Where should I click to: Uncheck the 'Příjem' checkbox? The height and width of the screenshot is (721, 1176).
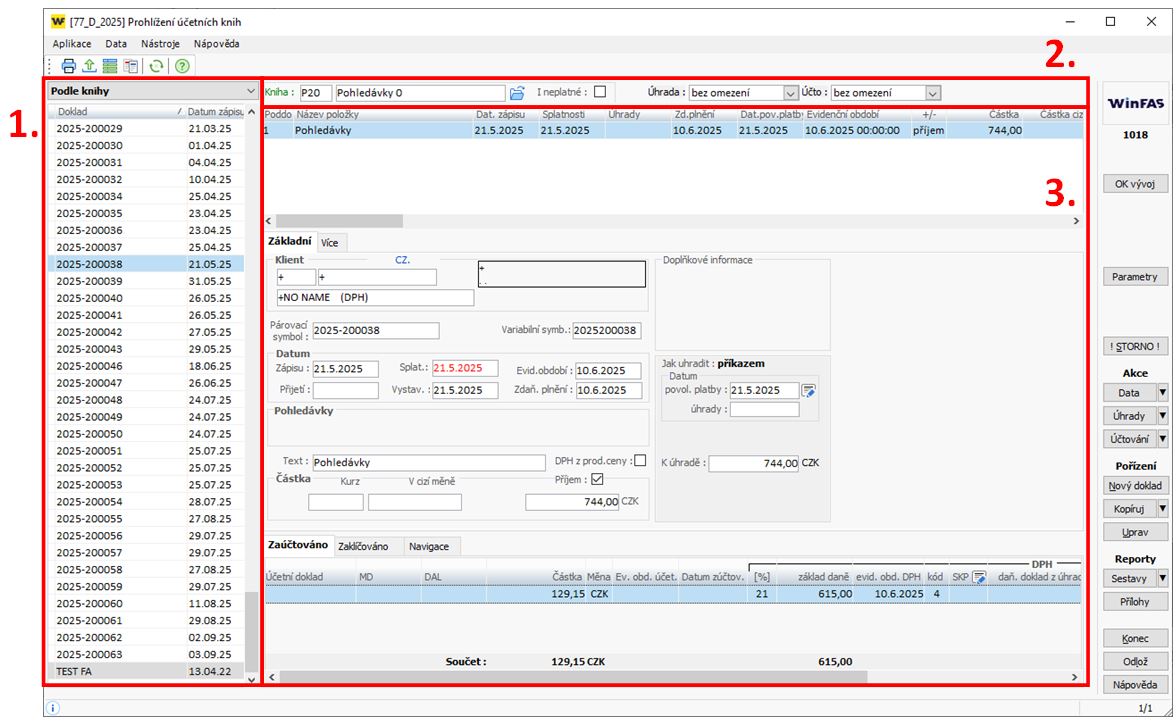pos(597,479)
